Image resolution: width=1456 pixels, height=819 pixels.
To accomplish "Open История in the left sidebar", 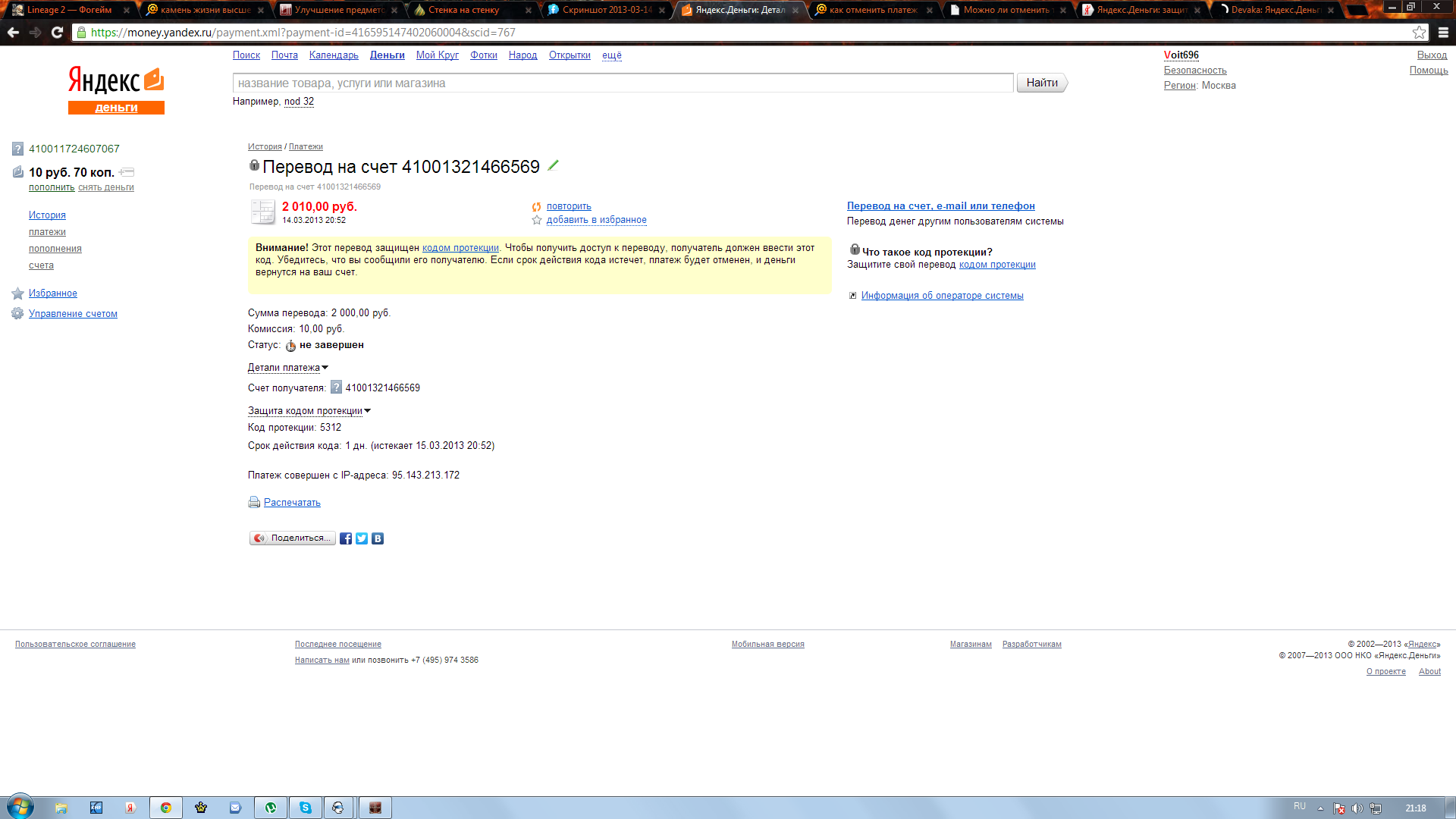I will [x=47, y=215].
